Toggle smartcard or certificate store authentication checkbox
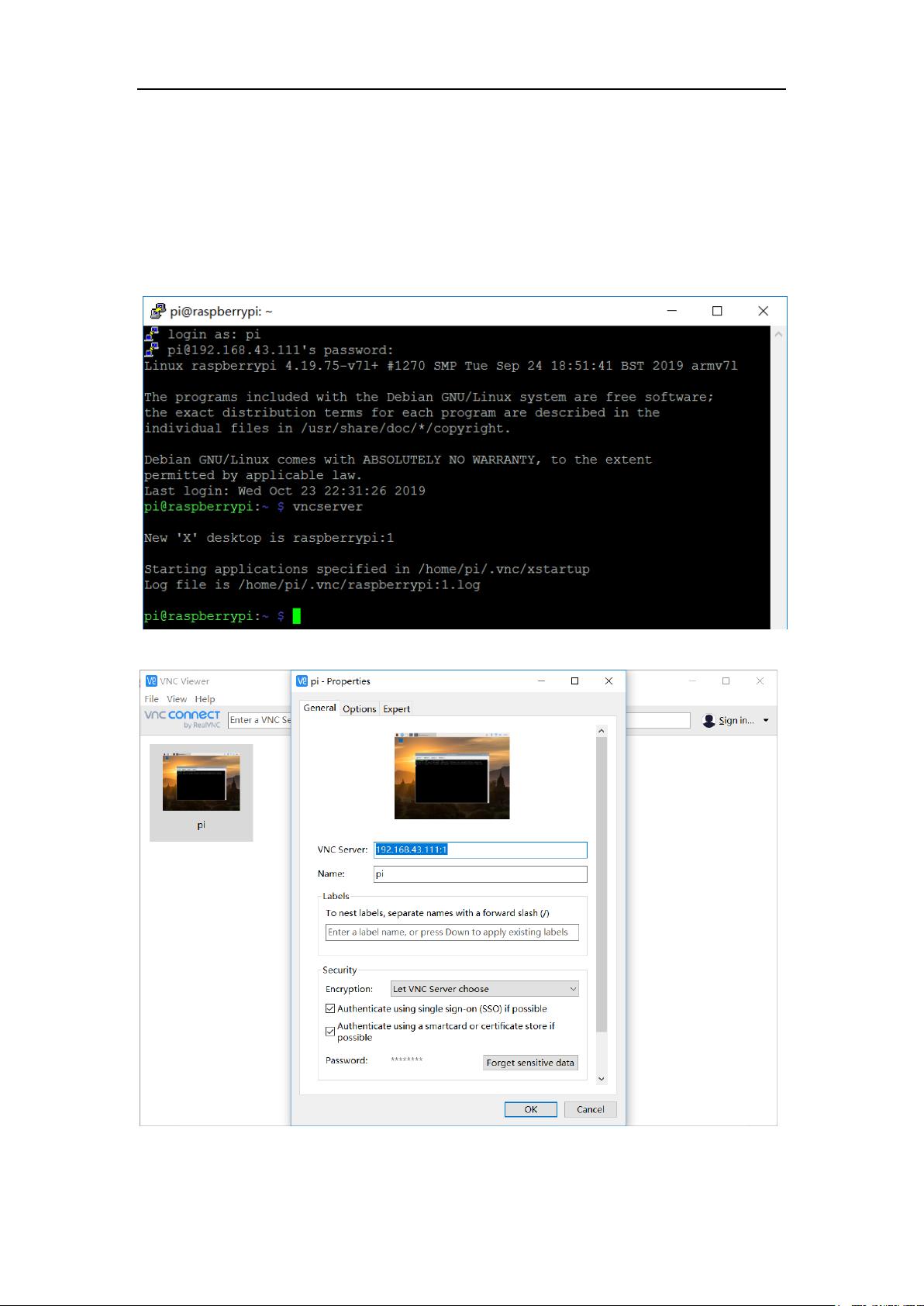924x1306 pixels. click(330, 1032)
